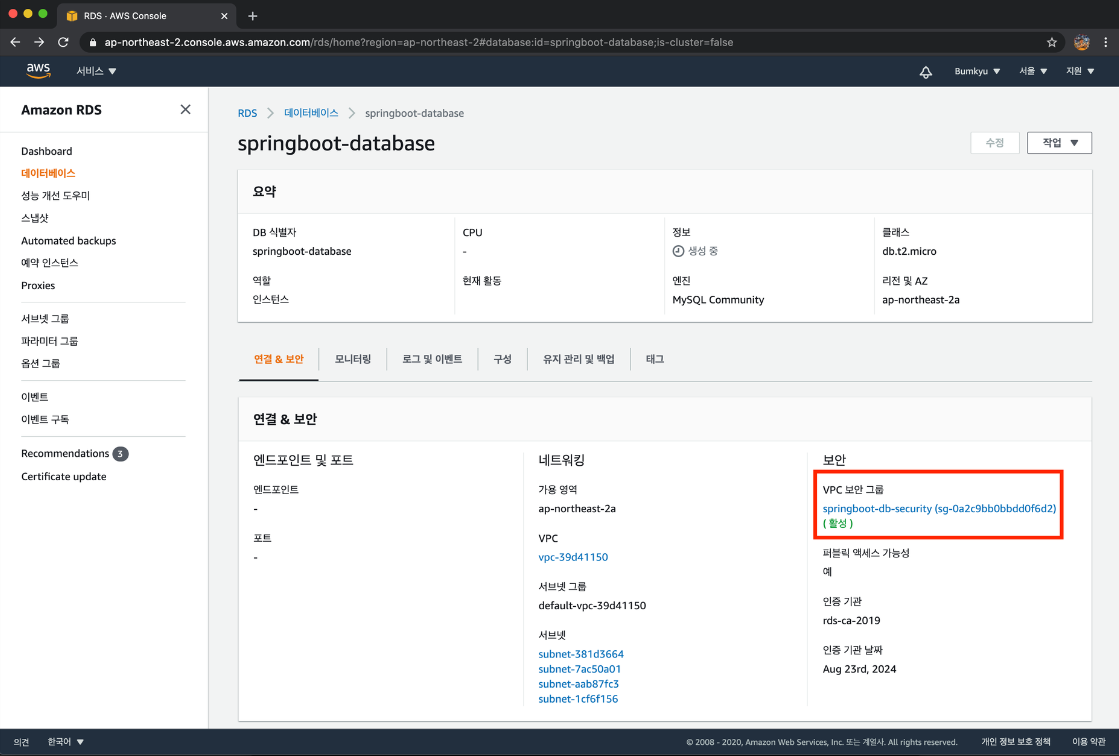This screenshot has height=756, width=1119.
Task: Open 예약 인스턴스 in sidebar
Action: click(x=49, y=263)
